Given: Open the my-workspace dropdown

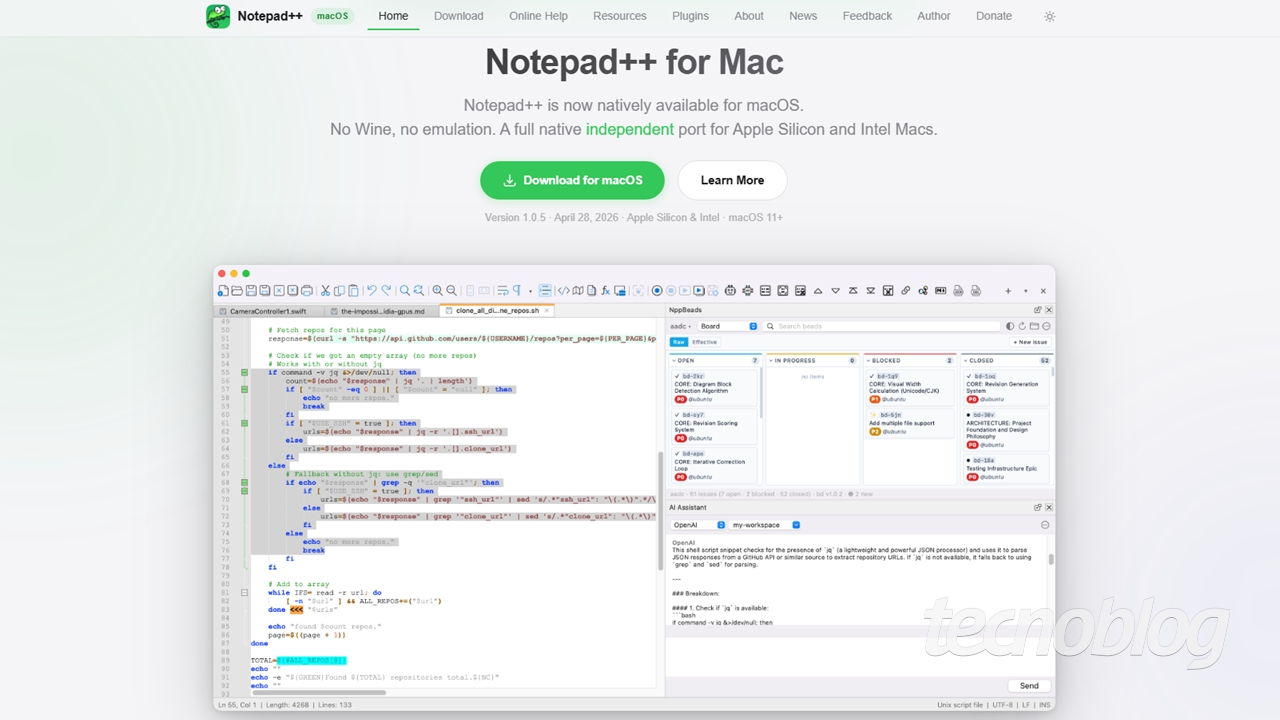Looking at the screenshot, I should pyautogui.click(x=765, y=525).
